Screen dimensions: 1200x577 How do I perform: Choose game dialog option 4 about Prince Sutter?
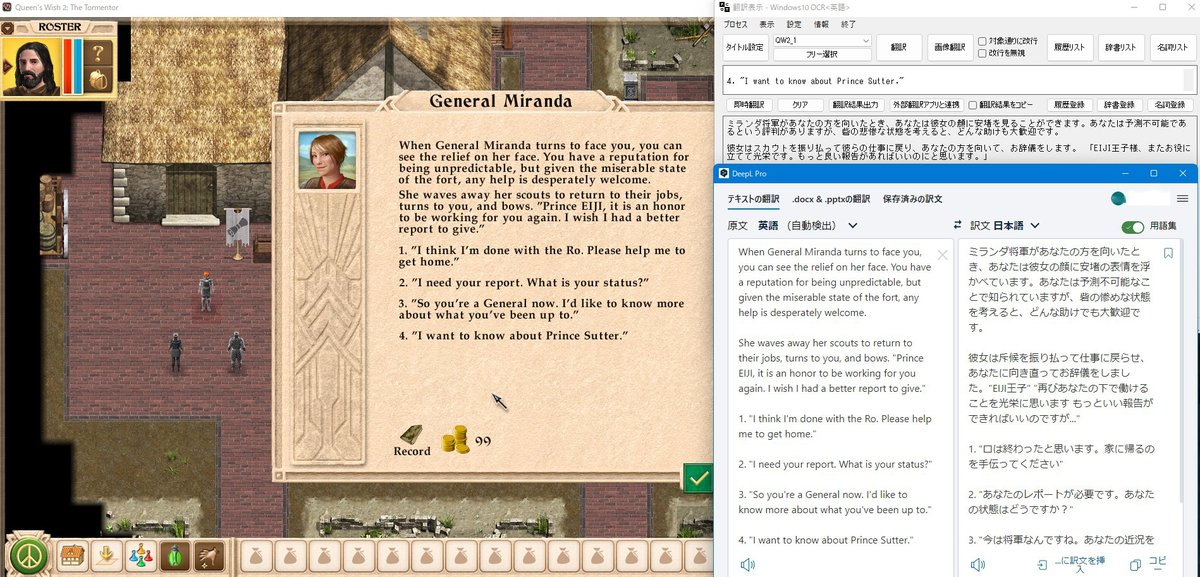click(x=512, y=335)
